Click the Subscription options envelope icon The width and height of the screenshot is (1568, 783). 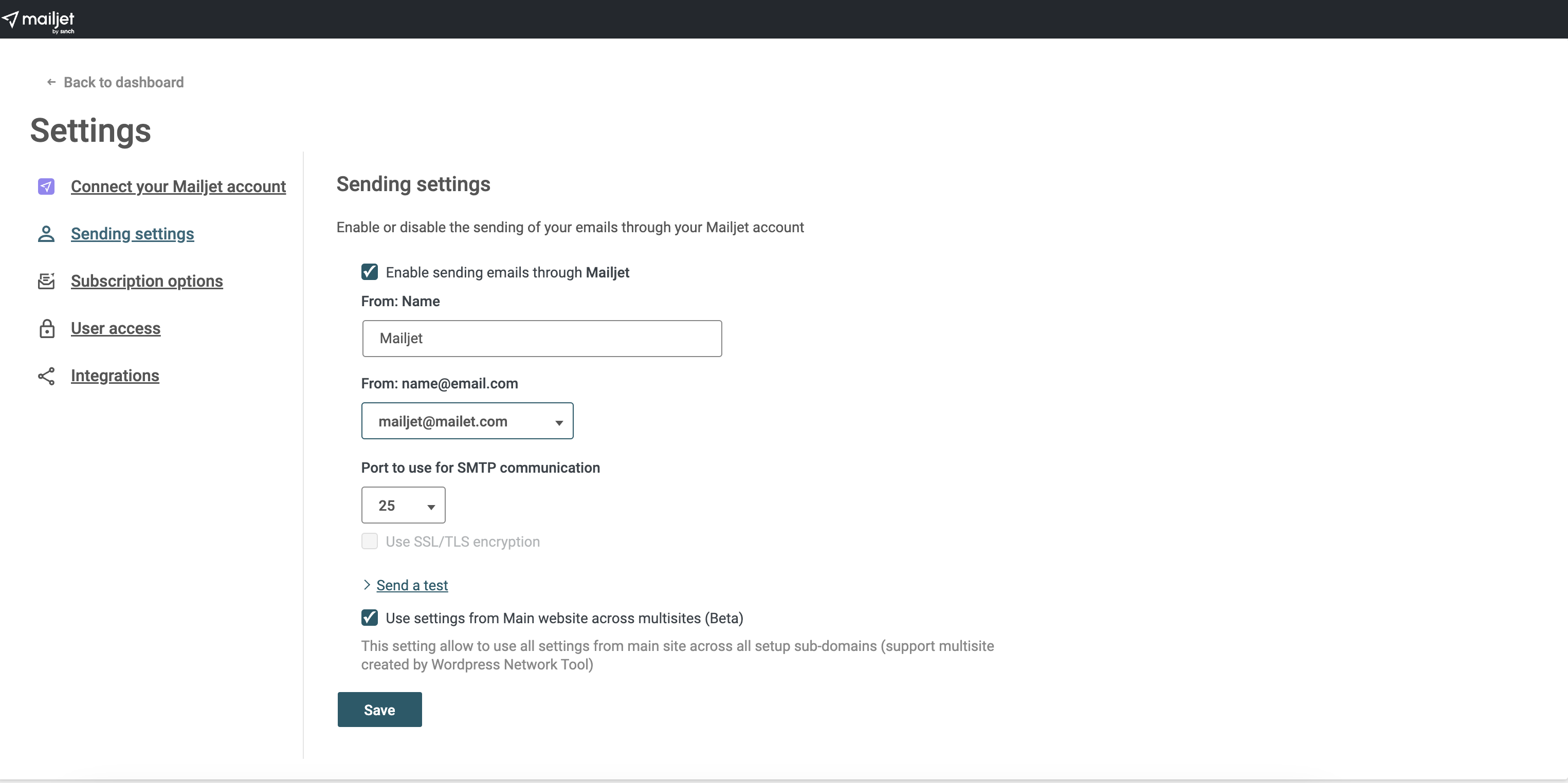[46, 281]
